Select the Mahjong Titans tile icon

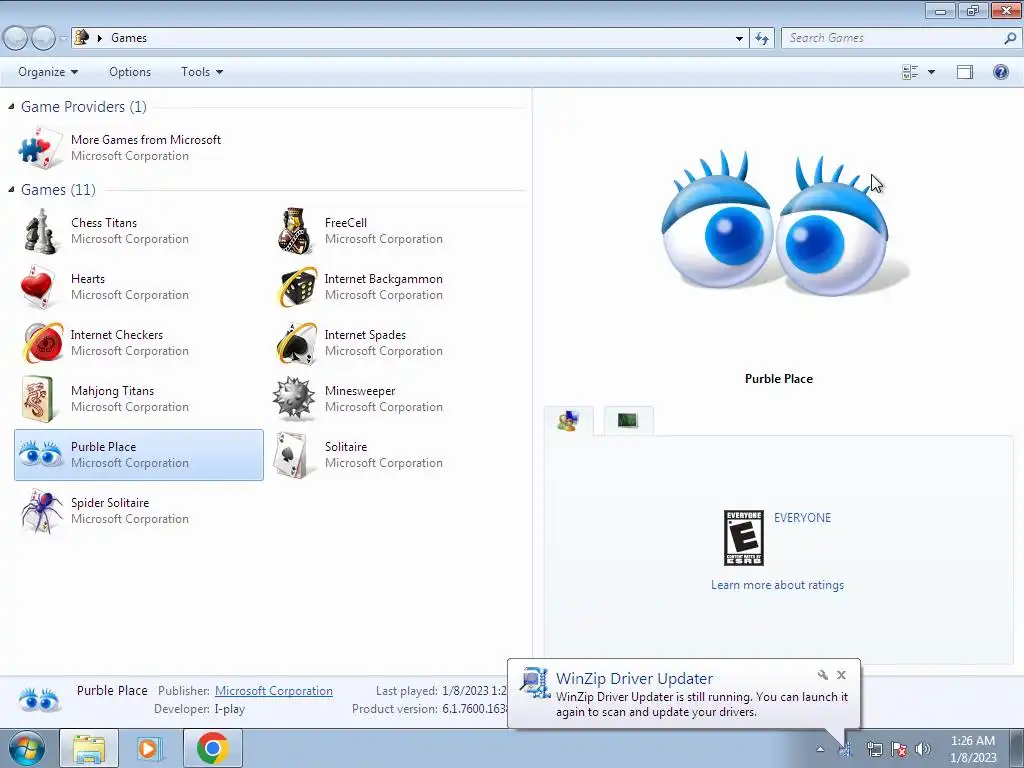(x=38, y=399)
